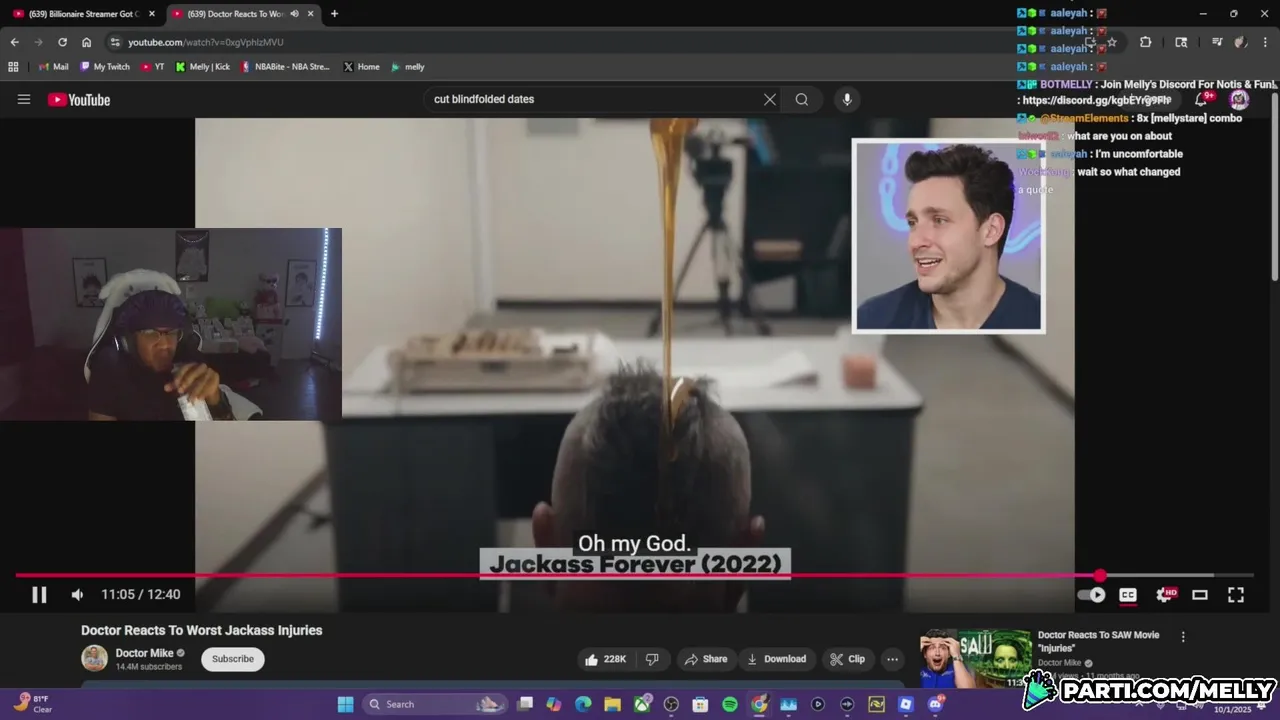
Task: Open Windows Start menu
Action: 345,704
